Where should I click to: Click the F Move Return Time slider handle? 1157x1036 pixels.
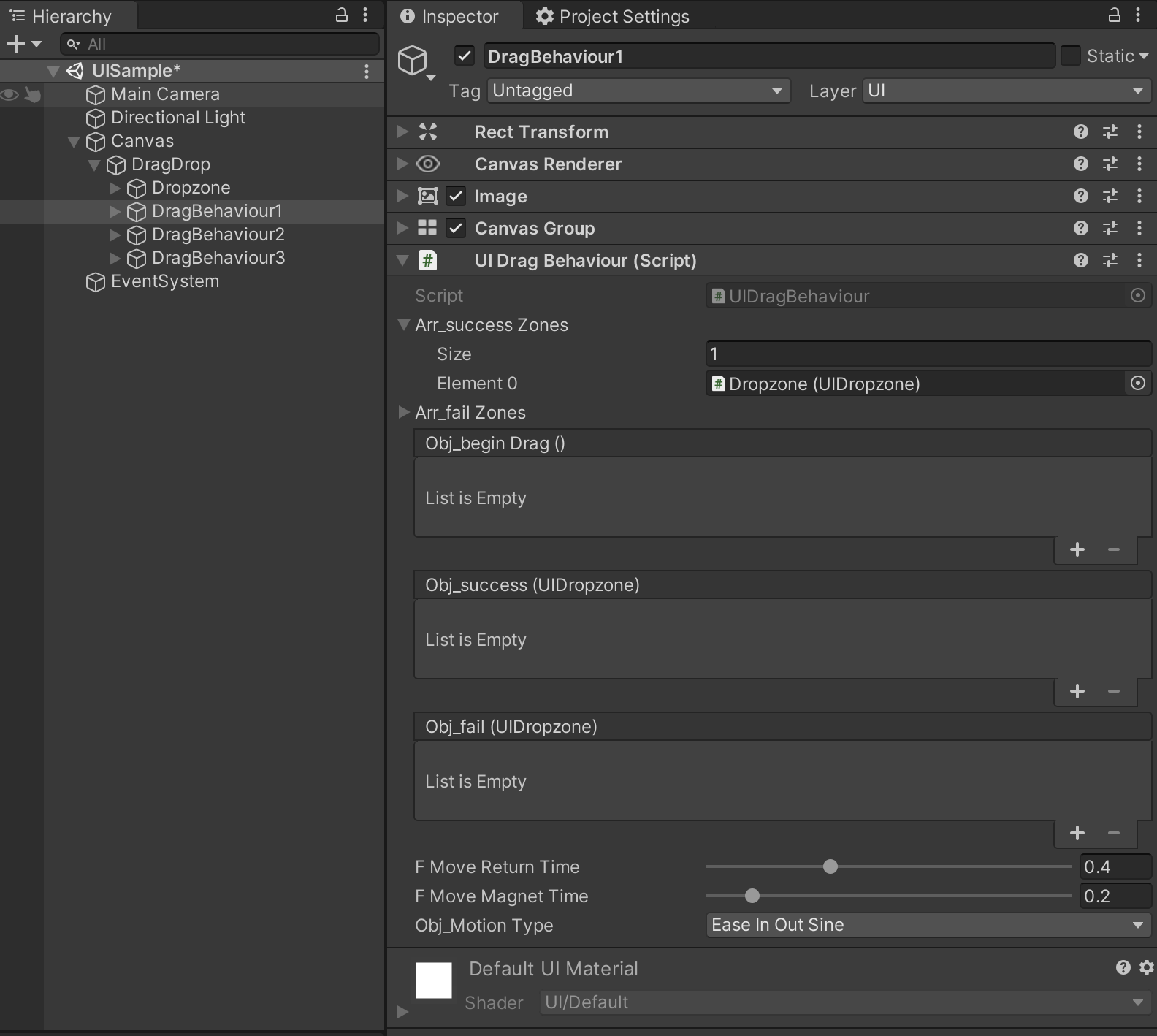coord(830,866)
